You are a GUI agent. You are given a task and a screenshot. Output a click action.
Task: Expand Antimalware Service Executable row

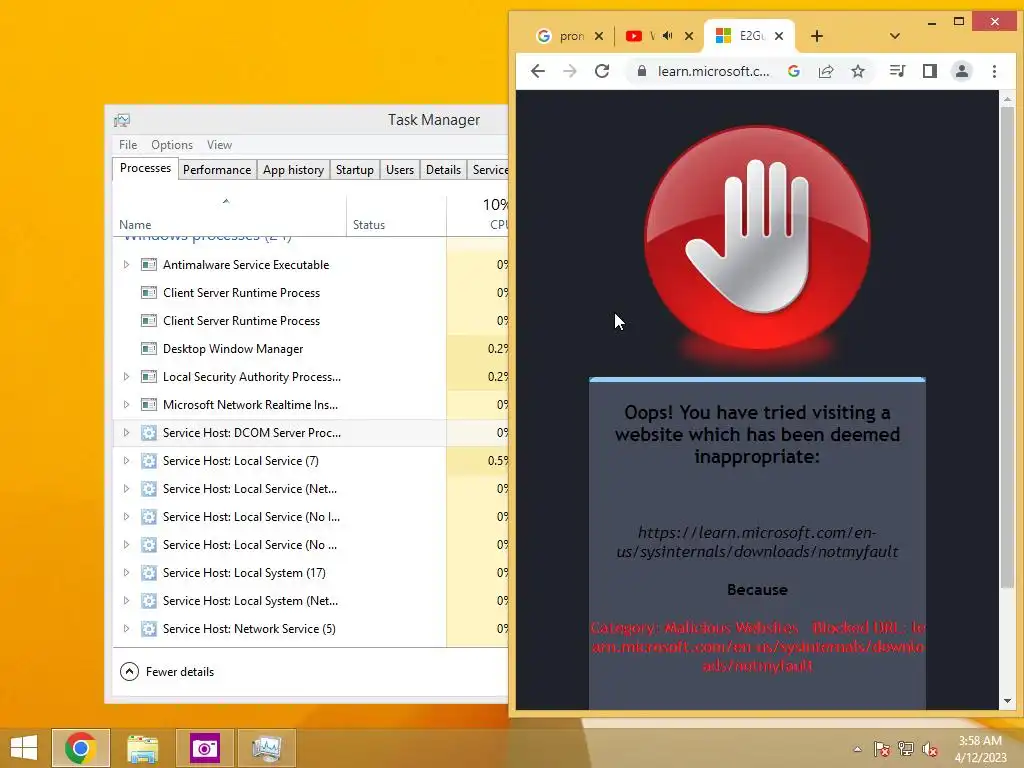(126, 264)
